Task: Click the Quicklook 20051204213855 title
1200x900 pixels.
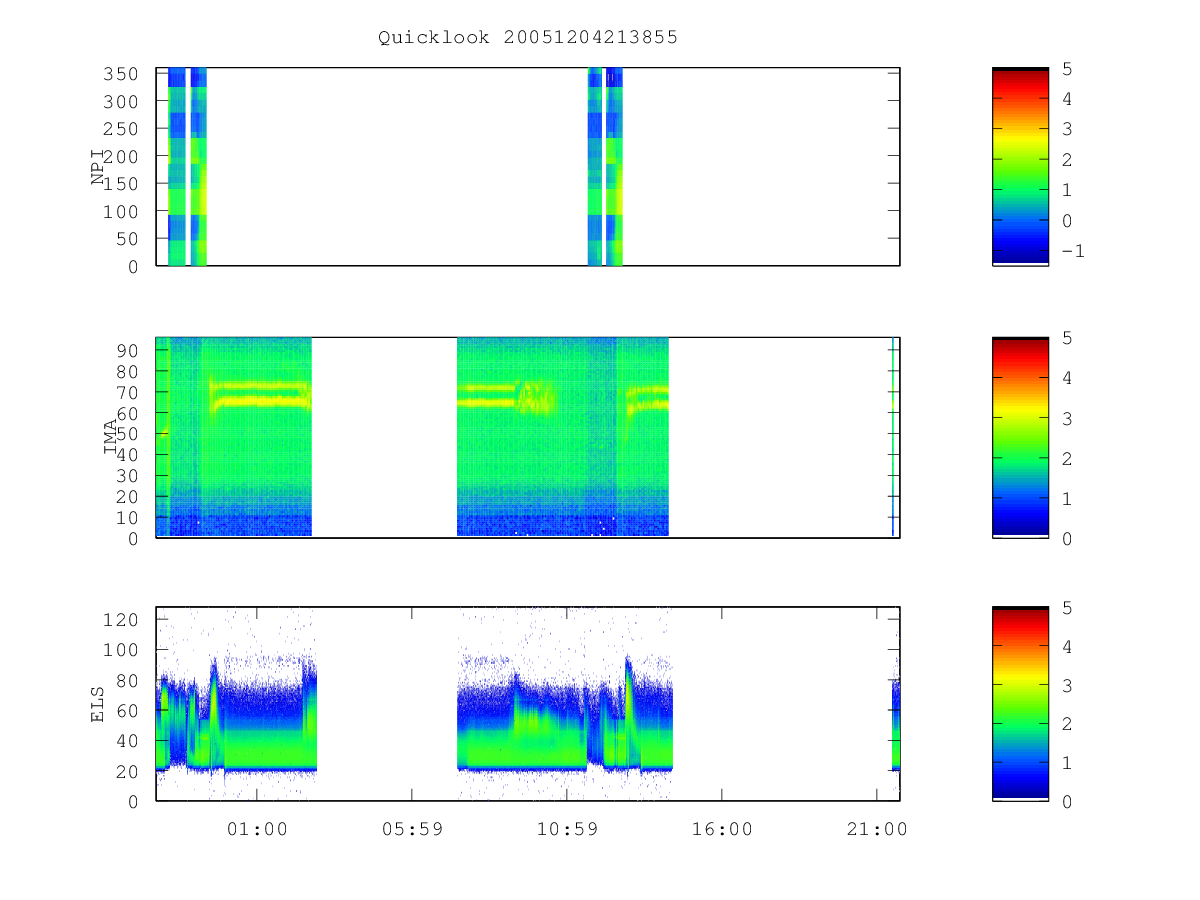Action: [528, 37]
